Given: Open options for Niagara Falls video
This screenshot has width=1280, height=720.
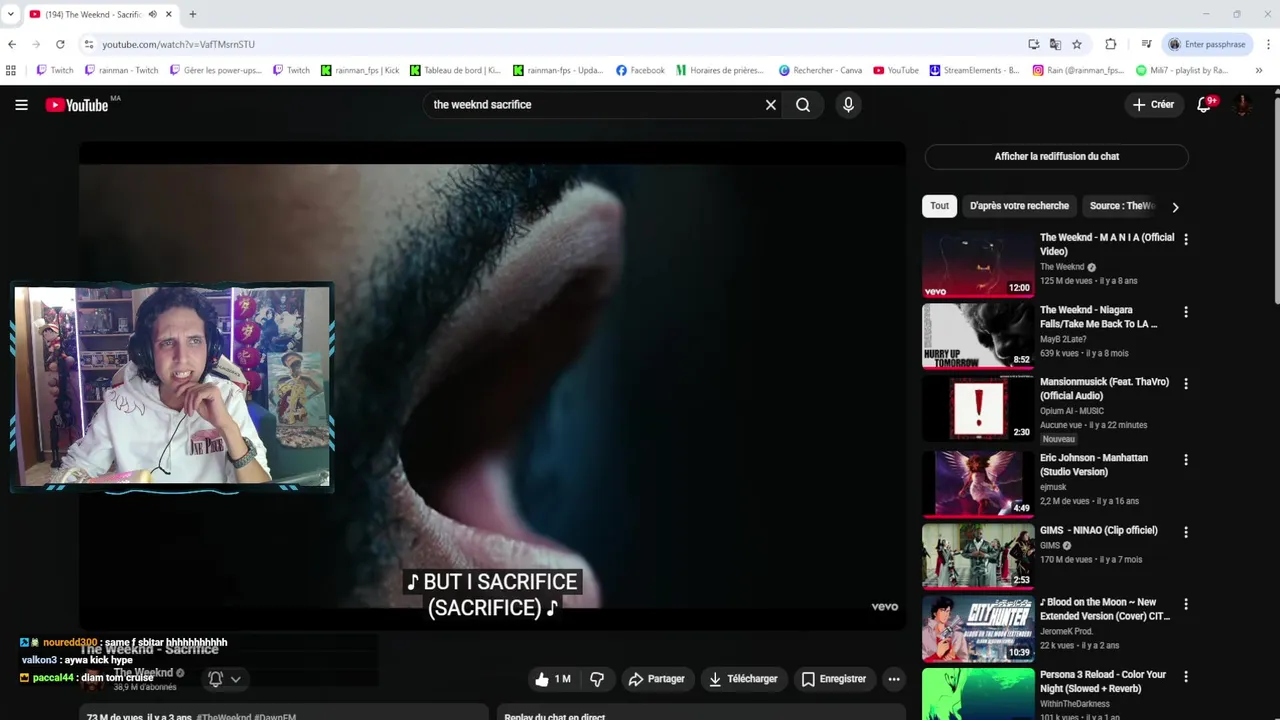Looking at the screenshot, I should [x=1186, y=312].
